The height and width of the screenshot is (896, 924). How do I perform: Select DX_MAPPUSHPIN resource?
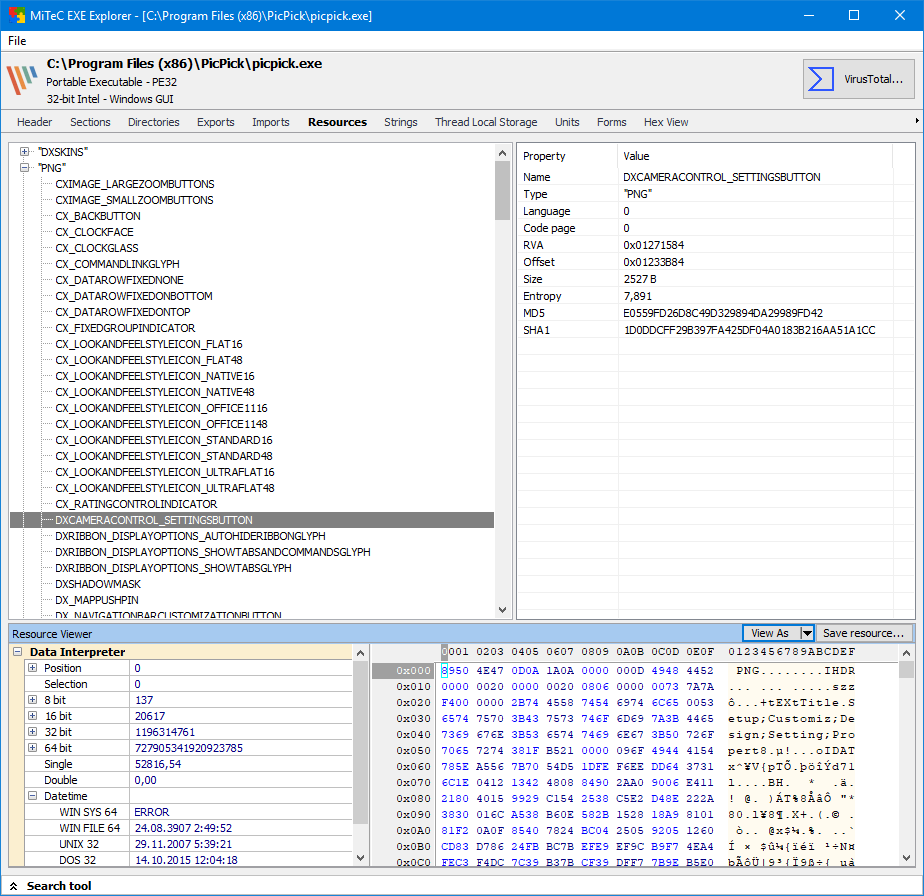[97, 599]
